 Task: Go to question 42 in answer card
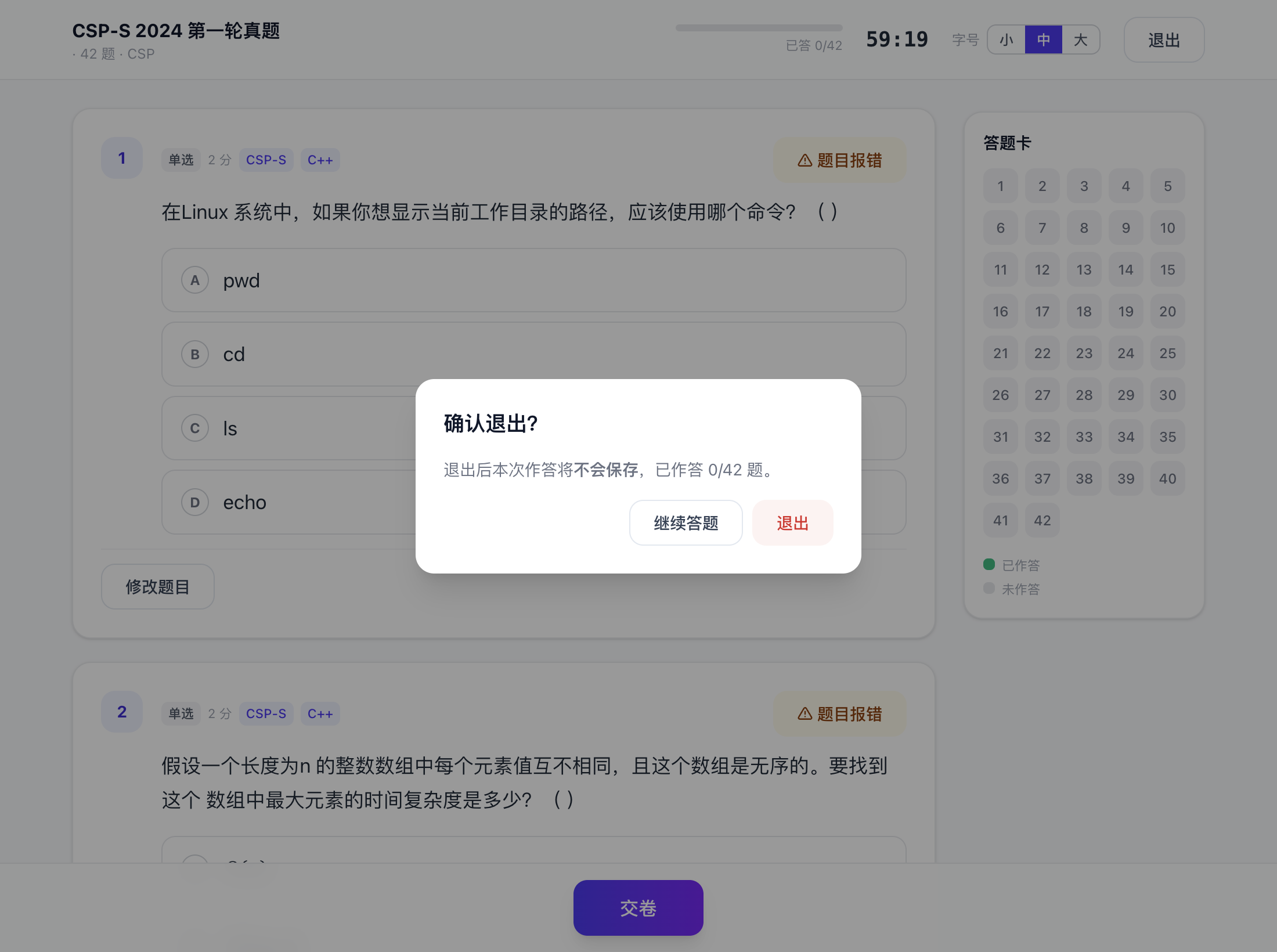[x=1042, y=521]
